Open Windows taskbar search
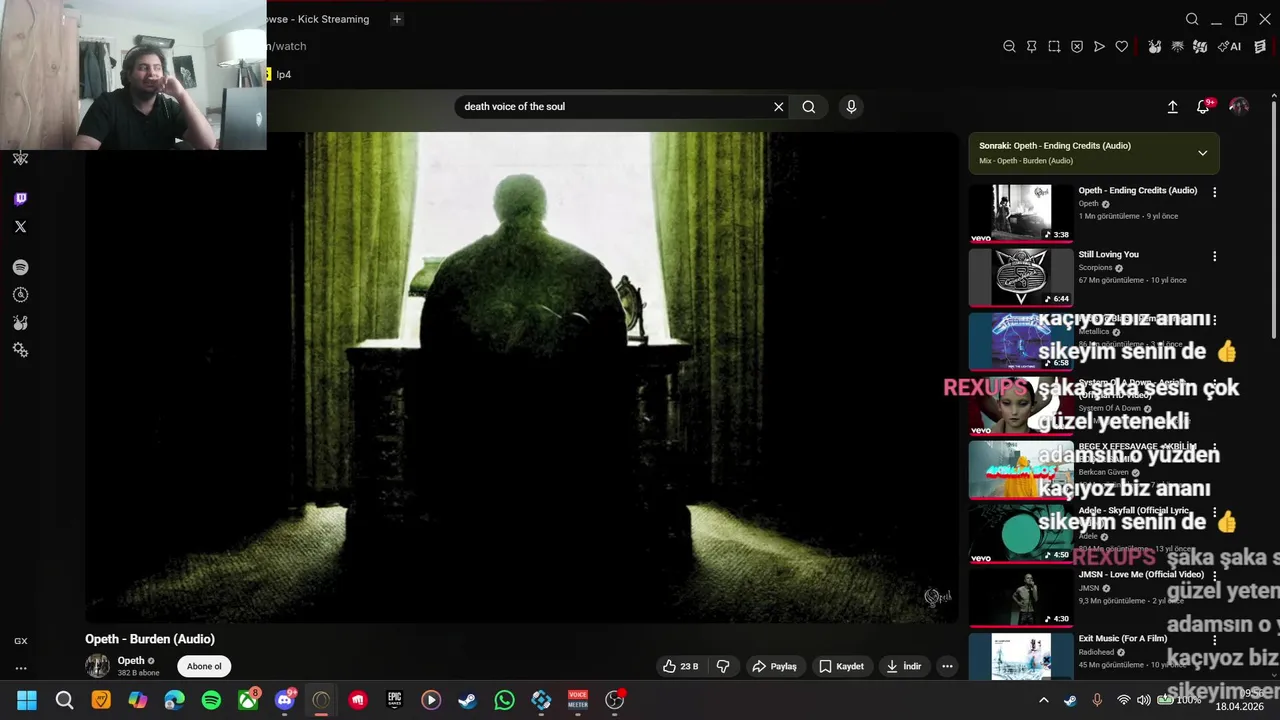Viewport: 1280px width, 720px height. click(64, 700)
